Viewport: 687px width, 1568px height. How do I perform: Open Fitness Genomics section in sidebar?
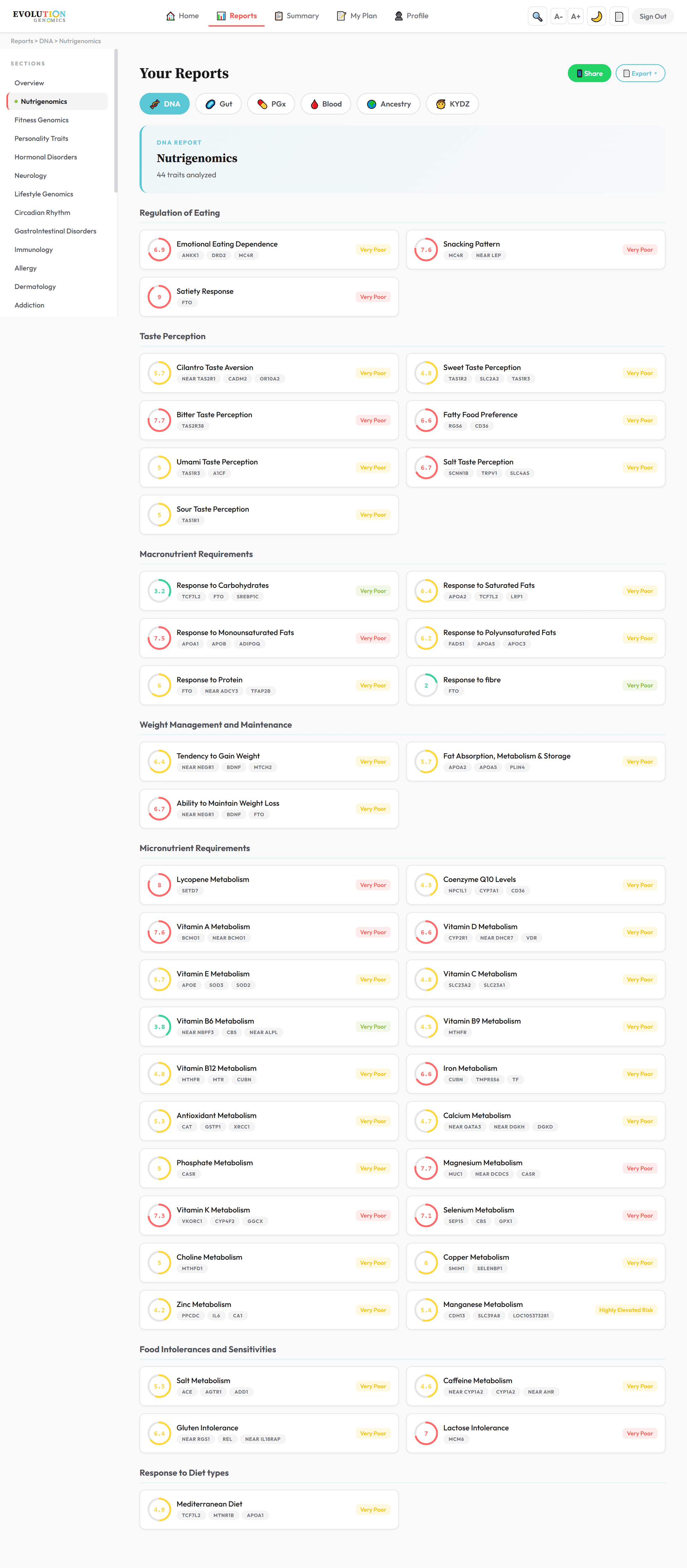pos(42,120)
